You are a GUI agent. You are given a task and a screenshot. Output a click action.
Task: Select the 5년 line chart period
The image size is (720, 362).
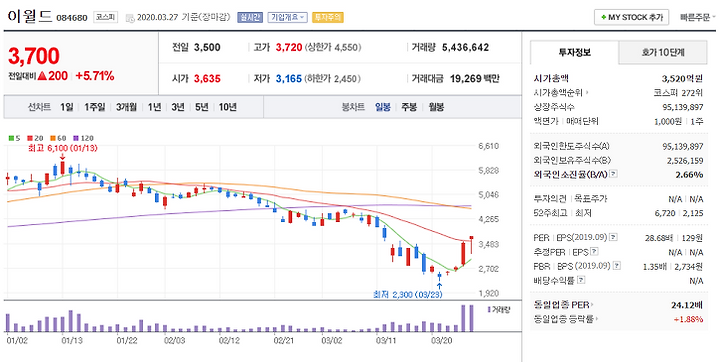coord(202,107)
